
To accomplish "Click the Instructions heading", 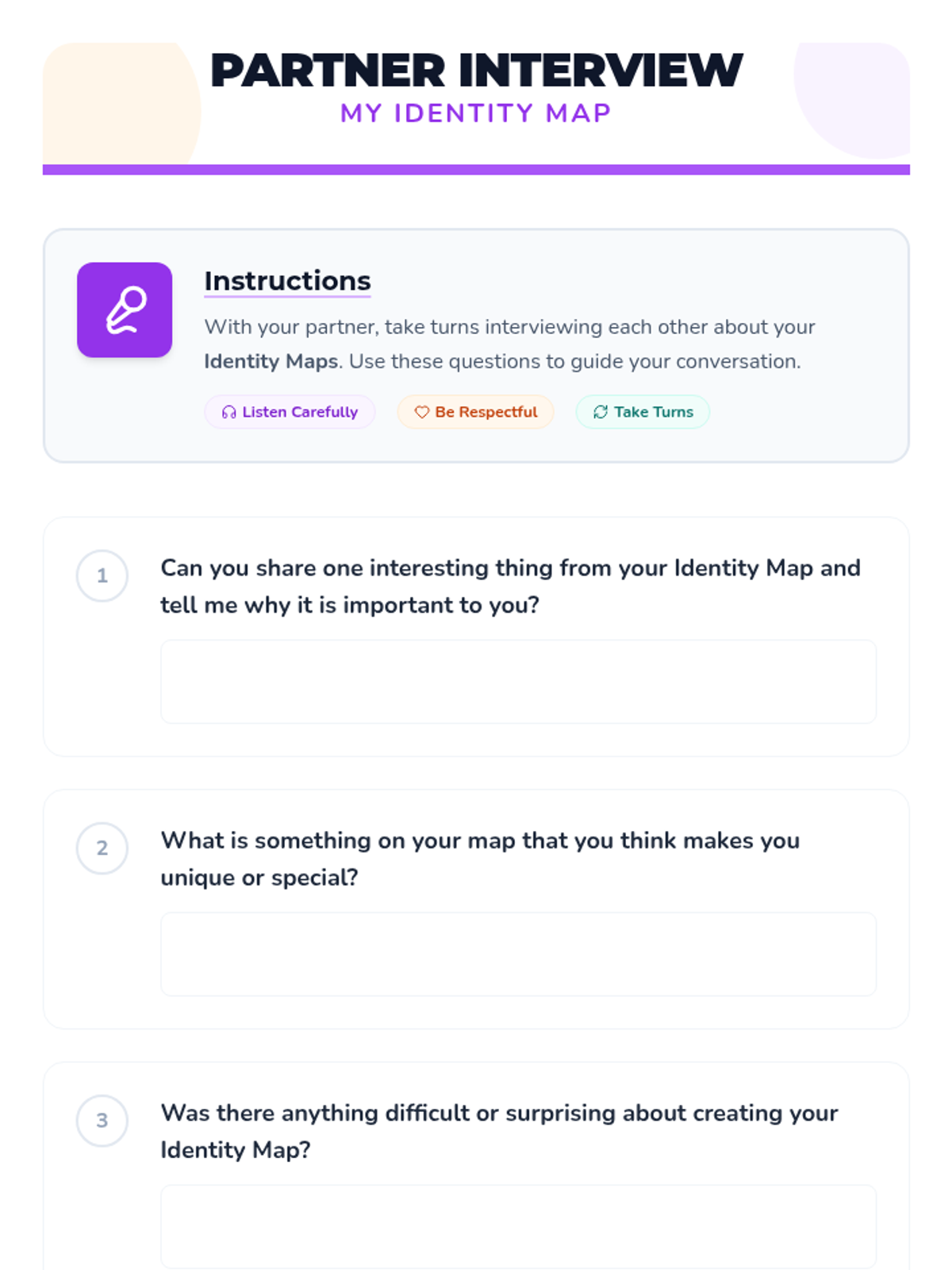I will (287, 281).
